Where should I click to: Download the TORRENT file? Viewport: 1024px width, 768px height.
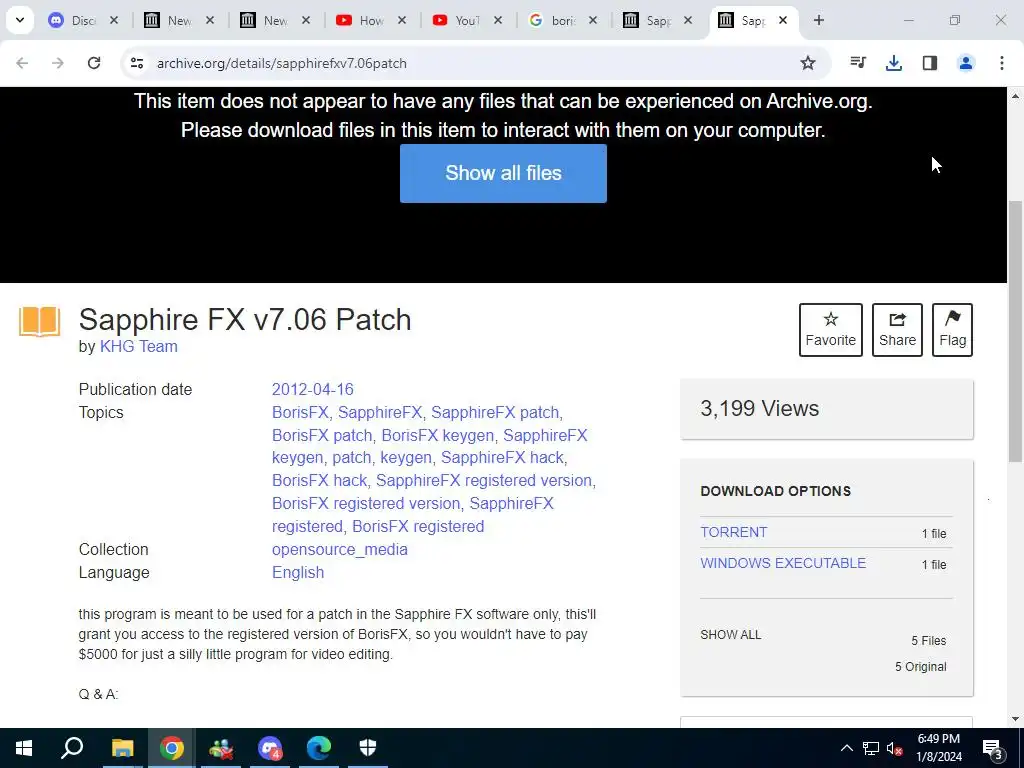point(733,532)
